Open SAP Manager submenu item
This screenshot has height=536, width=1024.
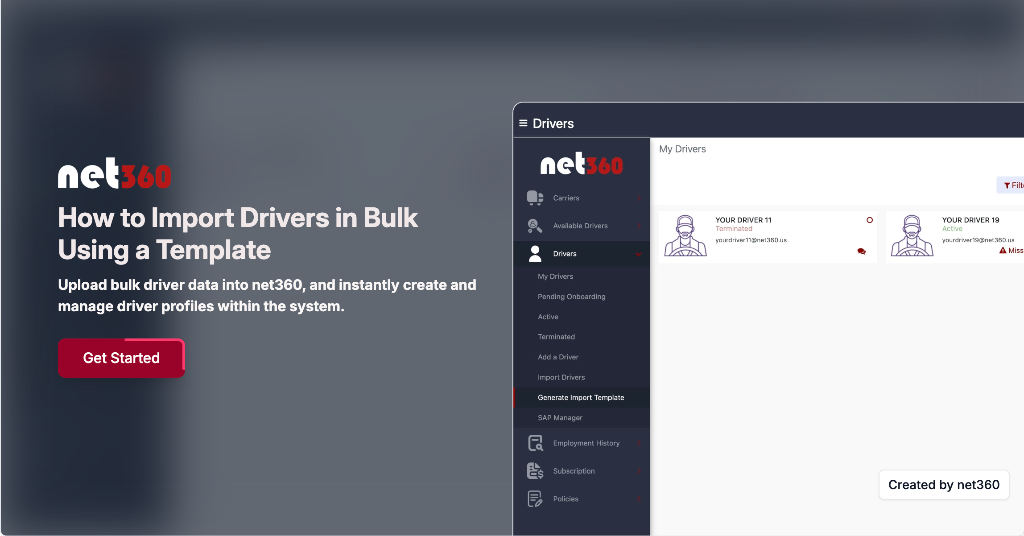[560, 417]
